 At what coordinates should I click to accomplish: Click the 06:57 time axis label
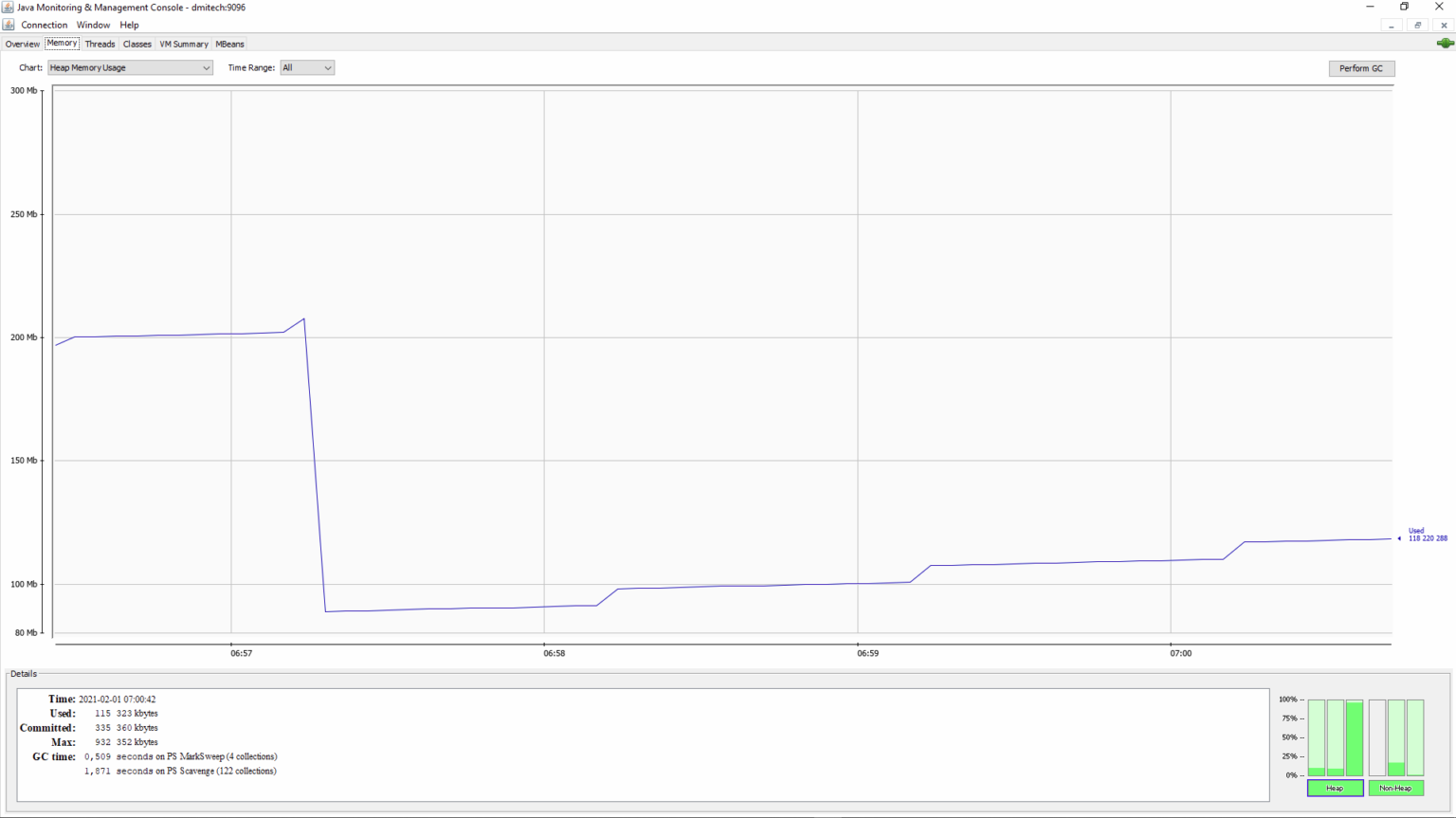tap(242, 653)
